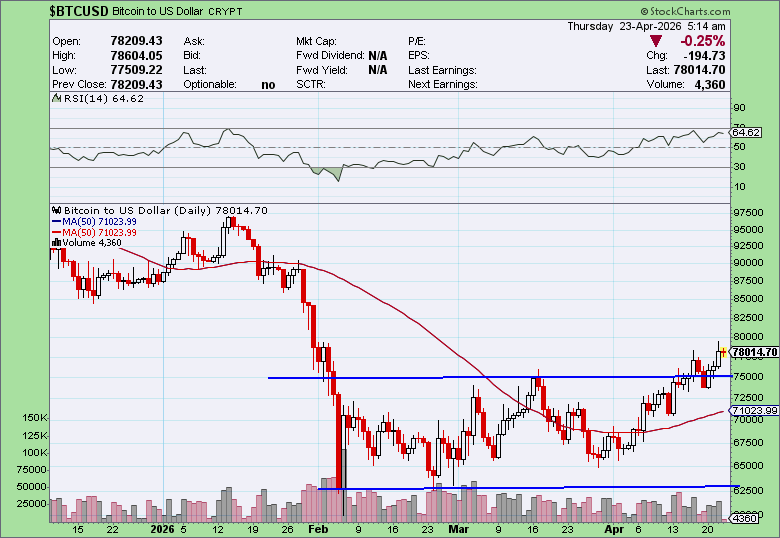This screenshot has height=538, width=780.
Task: Select the upper blue resistance line near 75000
Action: tap(500, 377)
